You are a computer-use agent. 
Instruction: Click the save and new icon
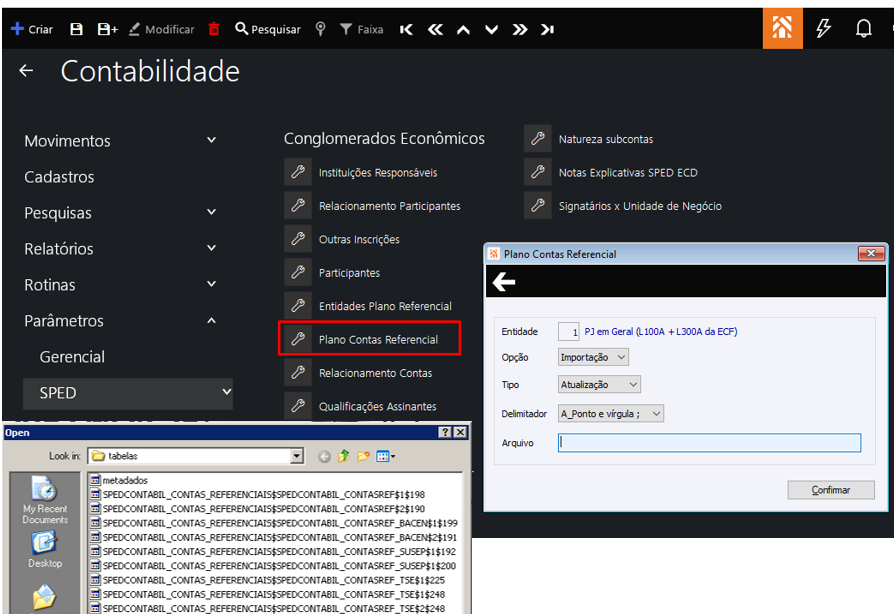[x=107, y=29]
